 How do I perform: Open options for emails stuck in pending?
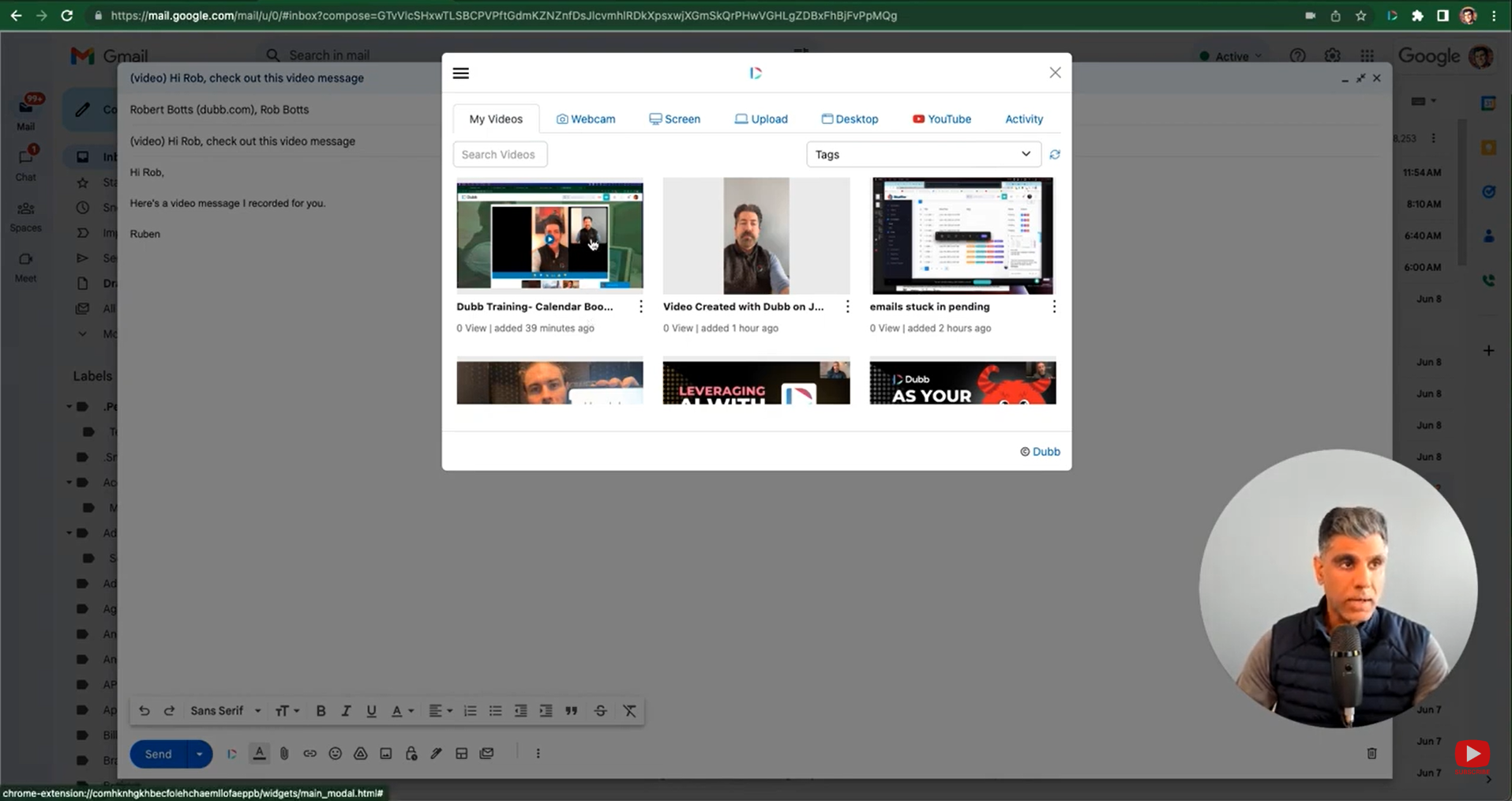pos(1054,306)
